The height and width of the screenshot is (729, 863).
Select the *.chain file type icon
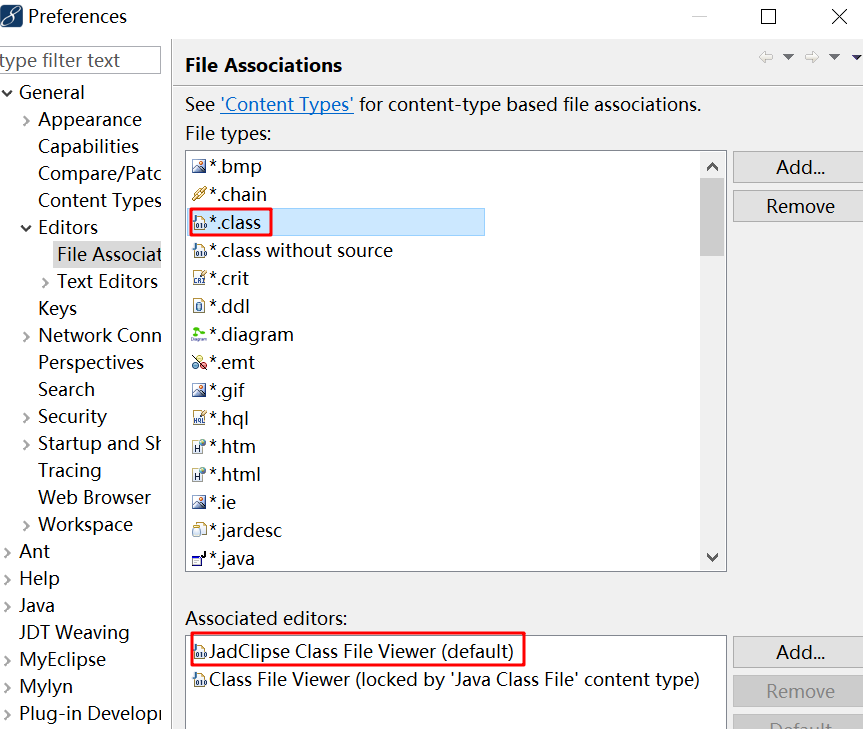click(199, 194)
